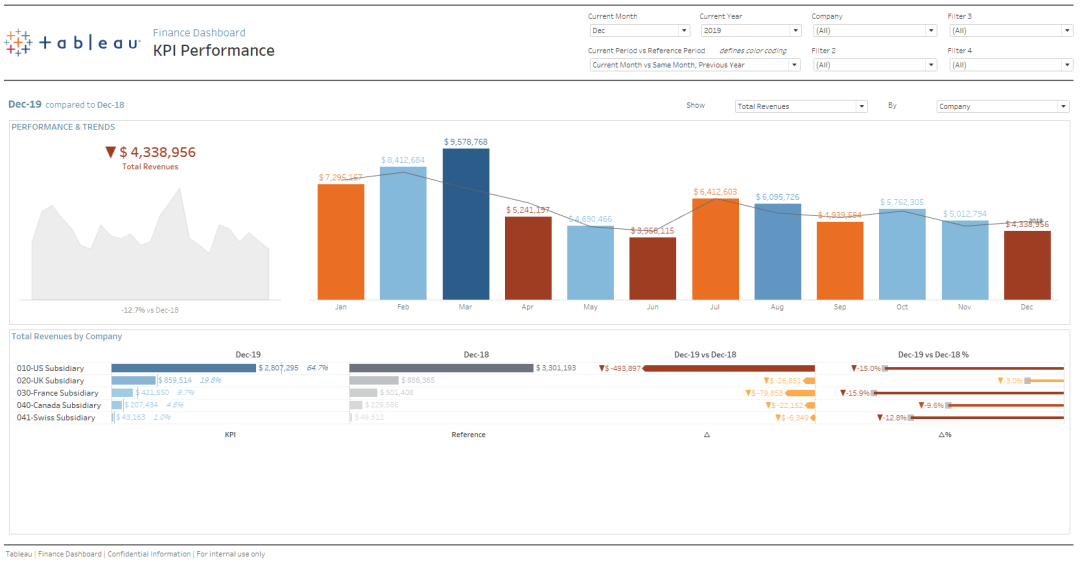Click the -9.6% Canada delta percent
Viewport: 1080px width, 563px height.
(x=931, y=405)
